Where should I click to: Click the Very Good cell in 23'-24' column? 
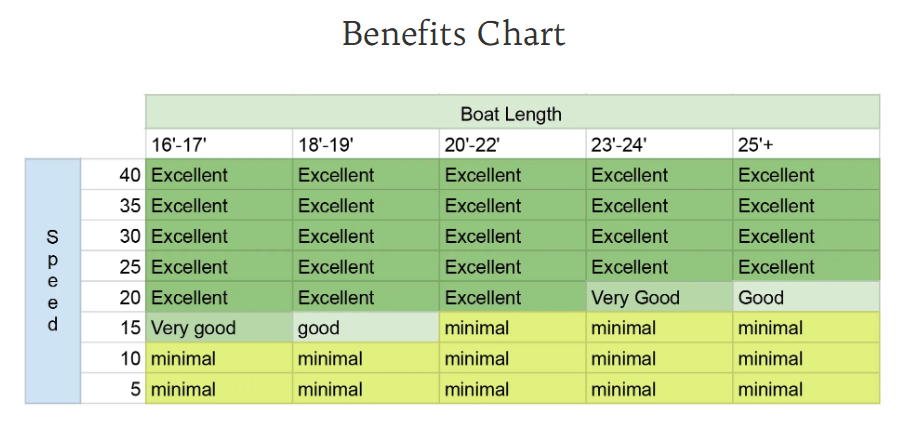[659, 297]
